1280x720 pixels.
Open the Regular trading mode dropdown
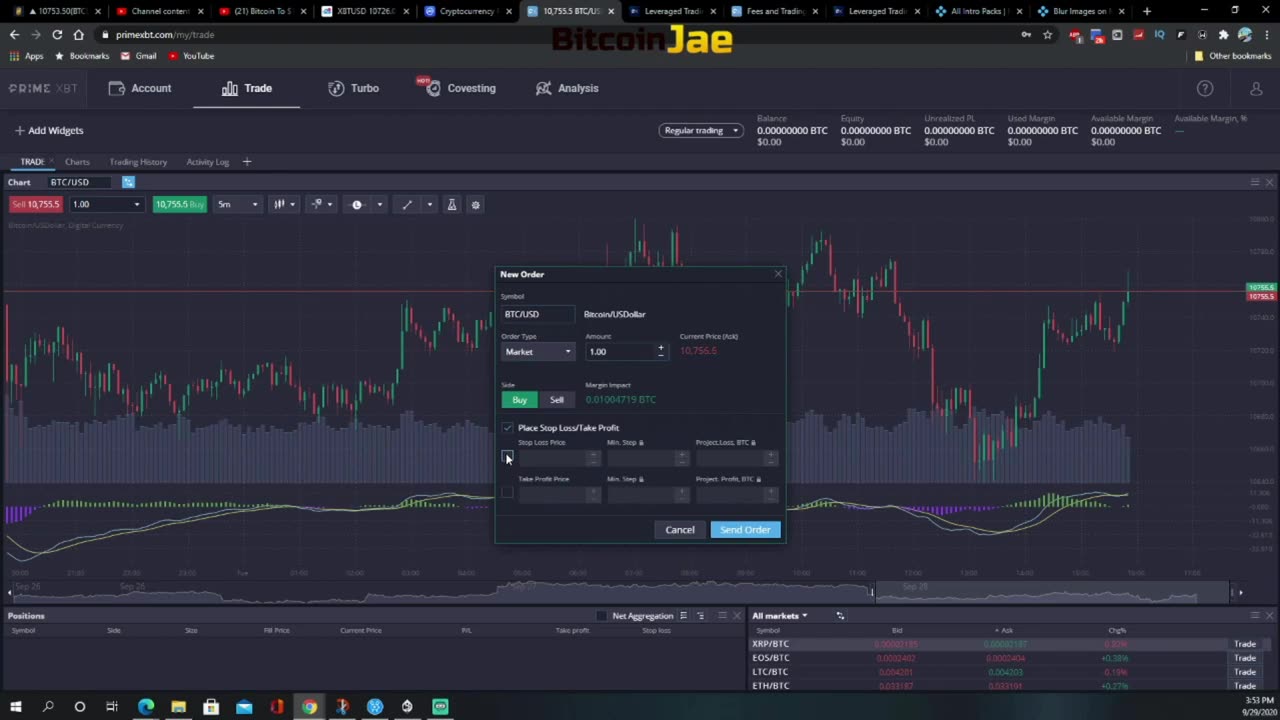[701, 130]
